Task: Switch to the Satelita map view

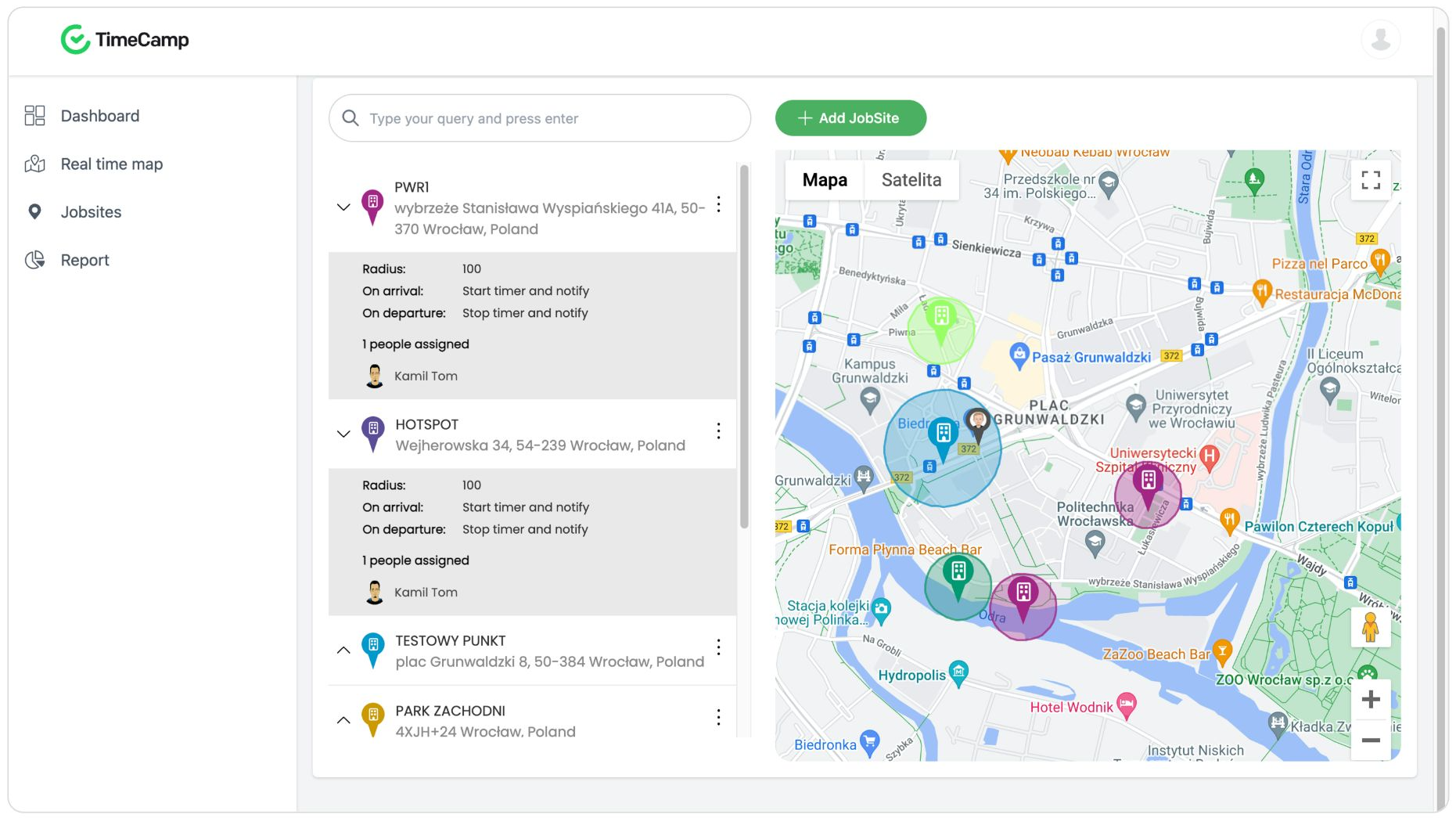Action: pyautogui.click(x=911, y=180)
